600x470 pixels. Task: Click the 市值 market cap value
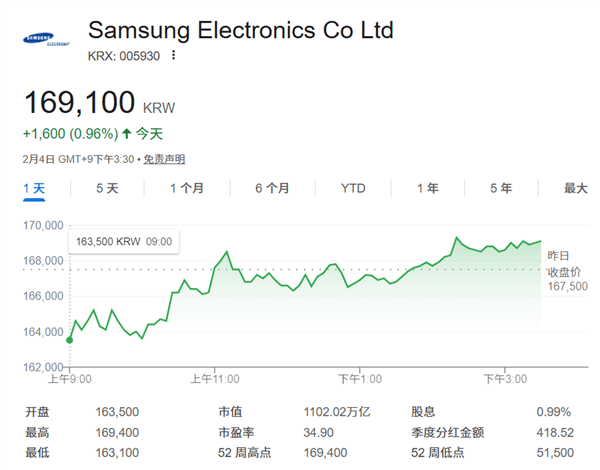[x=336, y=412]
